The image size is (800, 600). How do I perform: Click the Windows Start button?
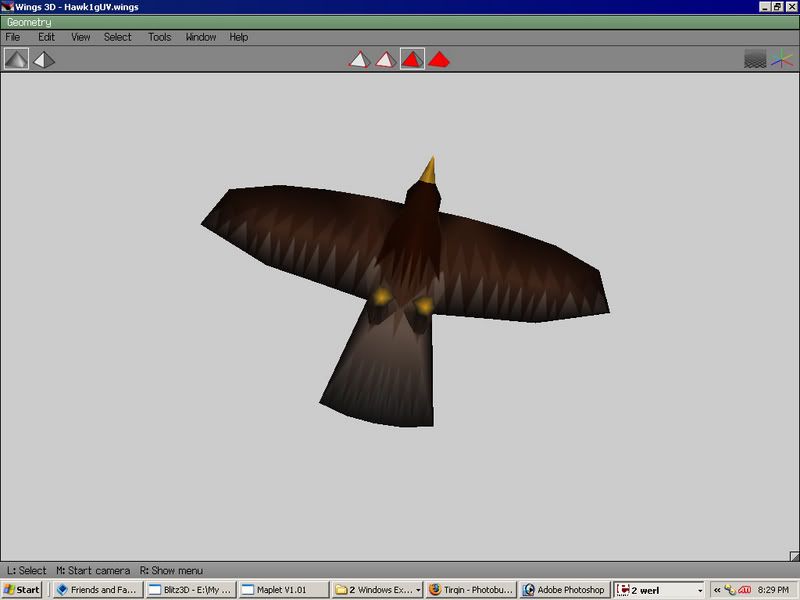point(21,590)
